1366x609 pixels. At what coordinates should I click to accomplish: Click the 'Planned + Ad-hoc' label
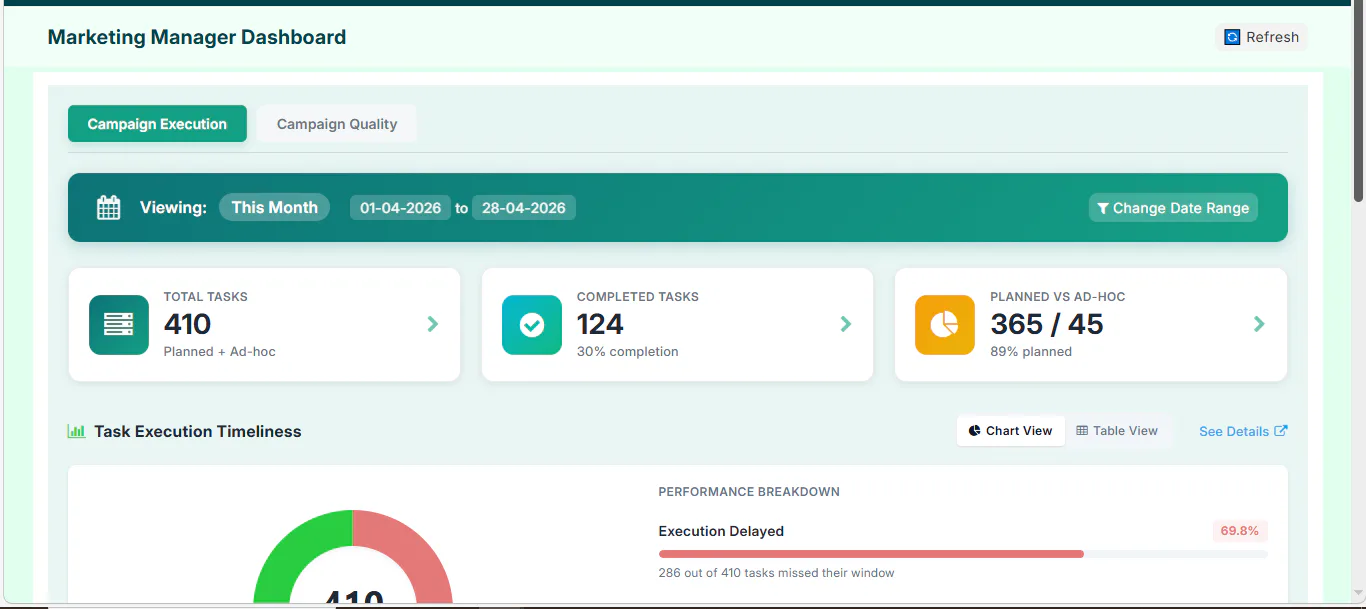tap(220, 352)
